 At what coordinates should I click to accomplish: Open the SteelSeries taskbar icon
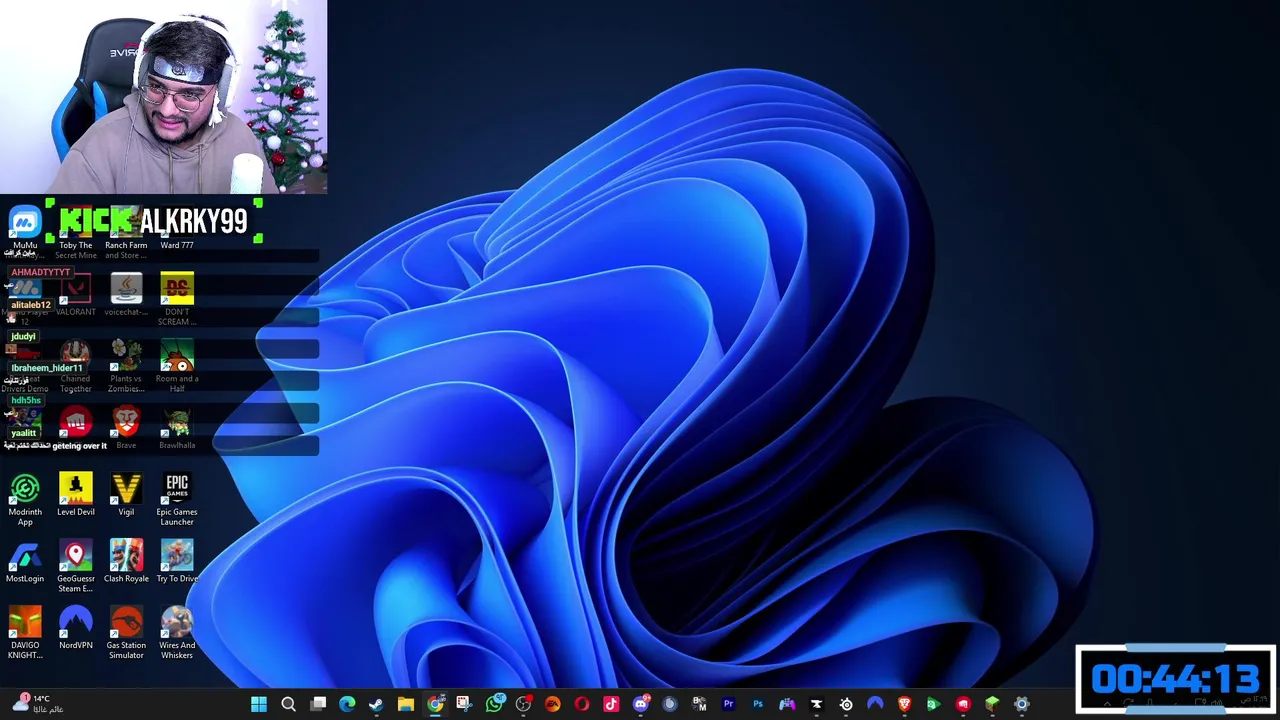pos(846,704)
